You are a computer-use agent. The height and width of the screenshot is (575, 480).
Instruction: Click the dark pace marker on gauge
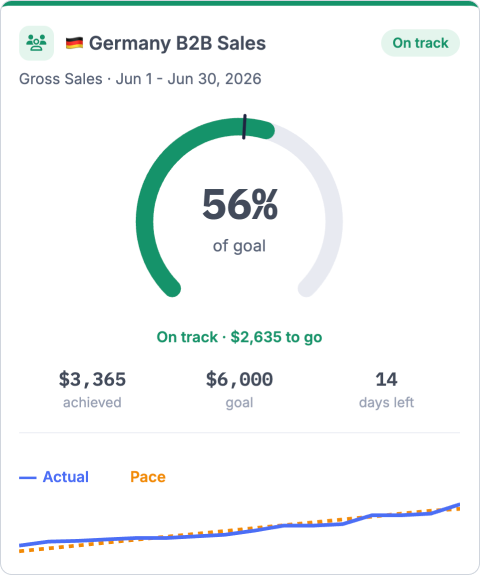pos(244,127)
